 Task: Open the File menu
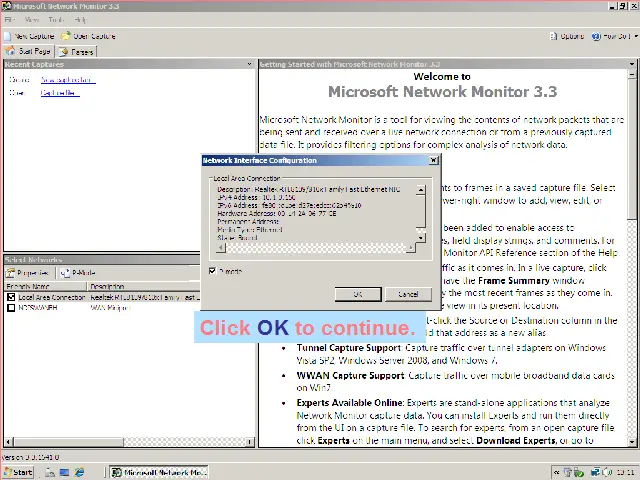point(9,20)
